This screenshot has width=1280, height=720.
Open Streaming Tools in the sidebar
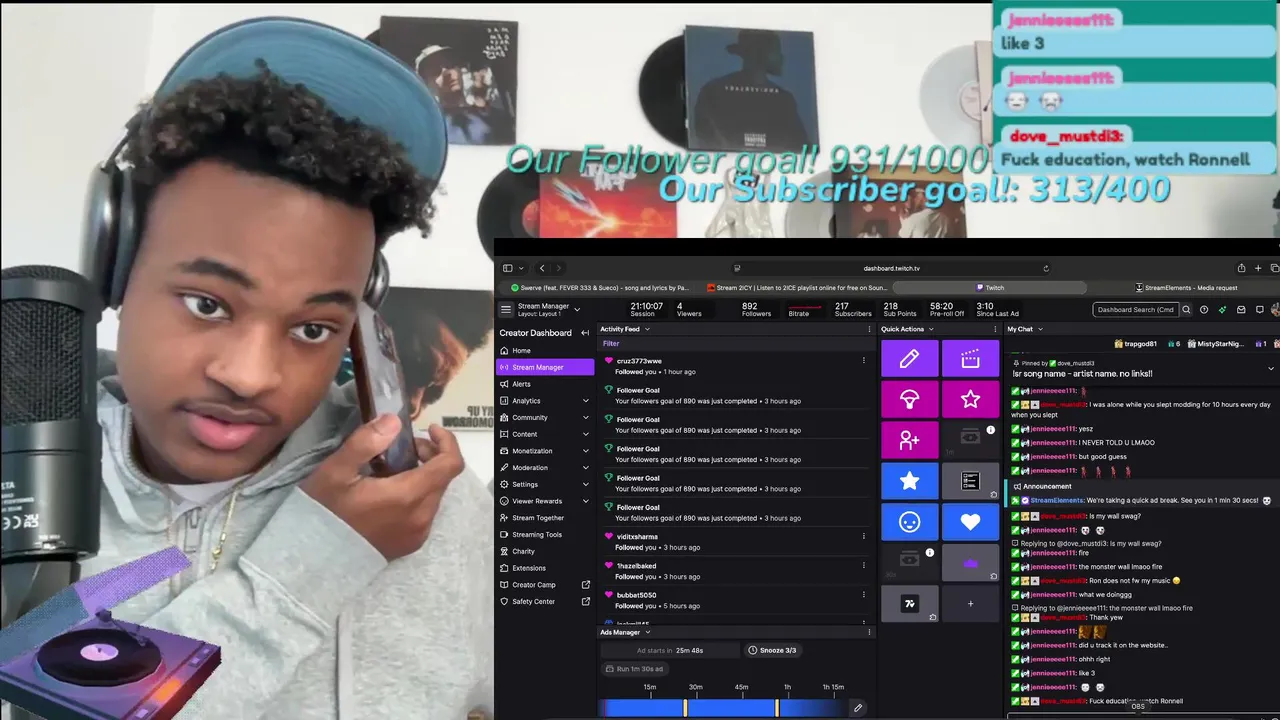546,534
